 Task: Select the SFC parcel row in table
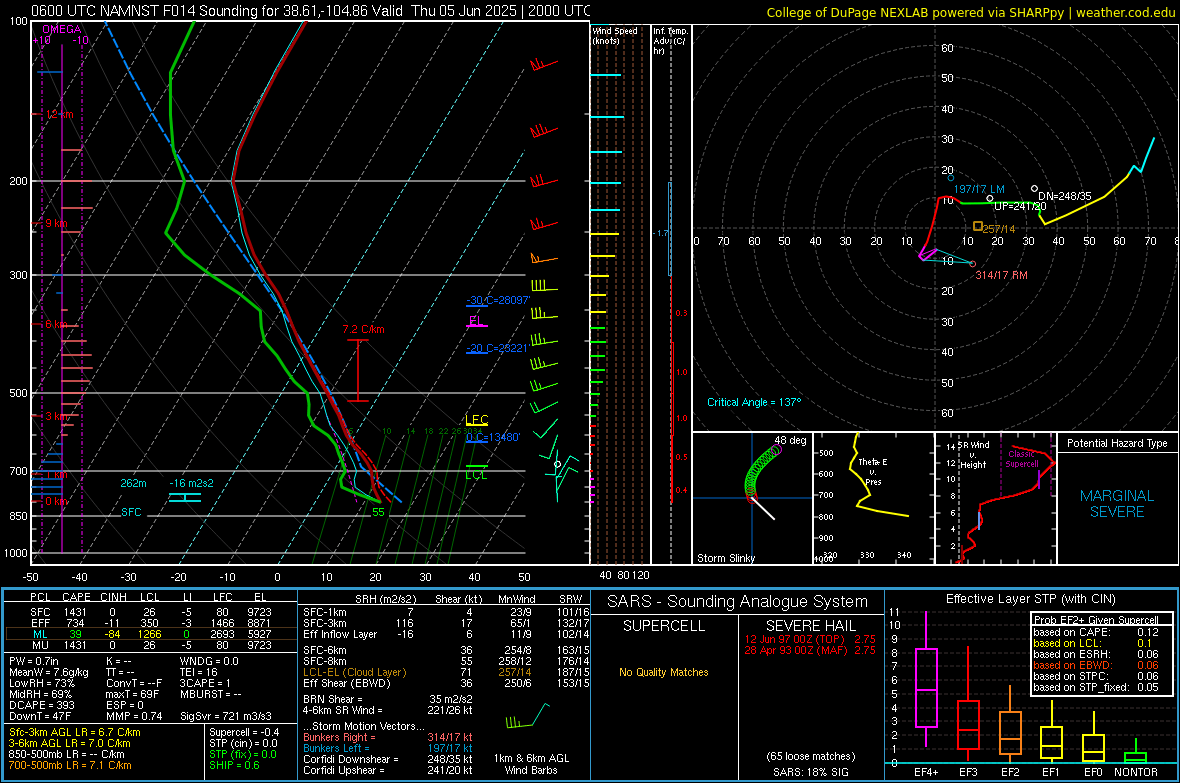tap(151, 612)
